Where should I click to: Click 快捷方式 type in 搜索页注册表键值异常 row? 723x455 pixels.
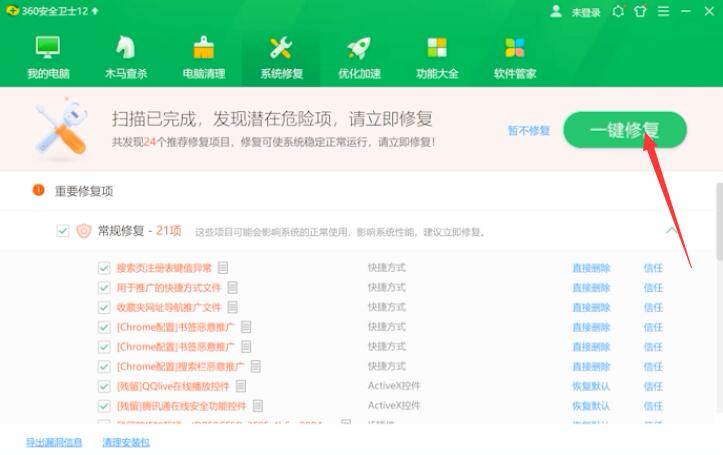click(x=386, y=267)
